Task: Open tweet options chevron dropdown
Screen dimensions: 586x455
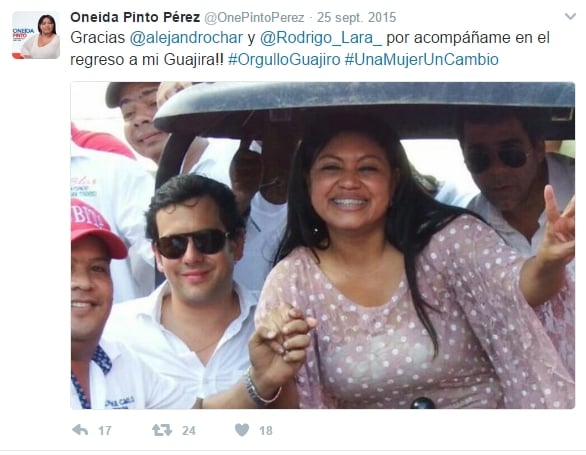Action: [x=570, y=17]
